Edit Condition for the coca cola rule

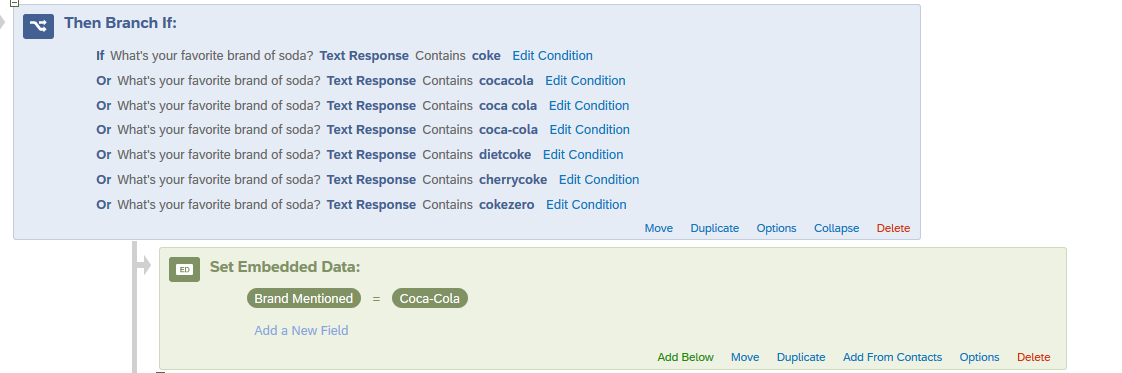[x=589, y=106]
